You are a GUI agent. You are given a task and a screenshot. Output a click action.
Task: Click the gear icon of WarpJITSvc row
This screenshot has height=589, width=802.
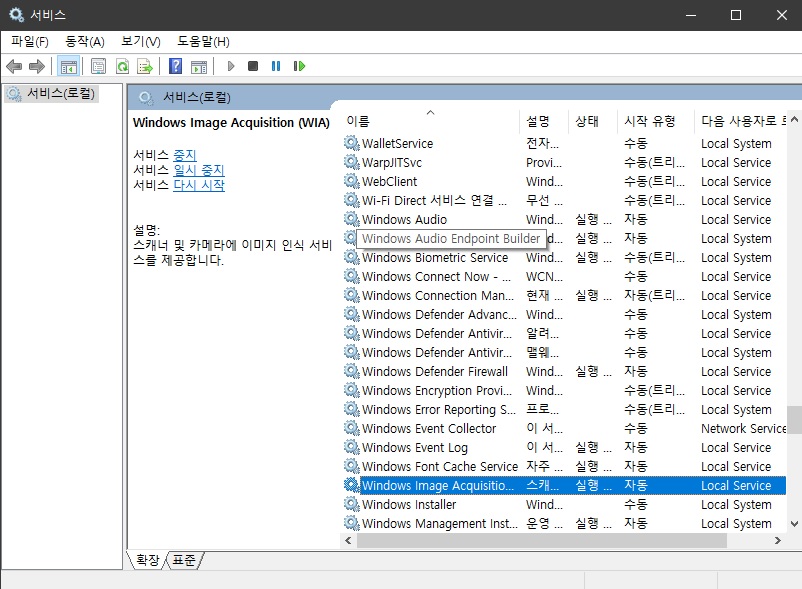coord(351,162)
